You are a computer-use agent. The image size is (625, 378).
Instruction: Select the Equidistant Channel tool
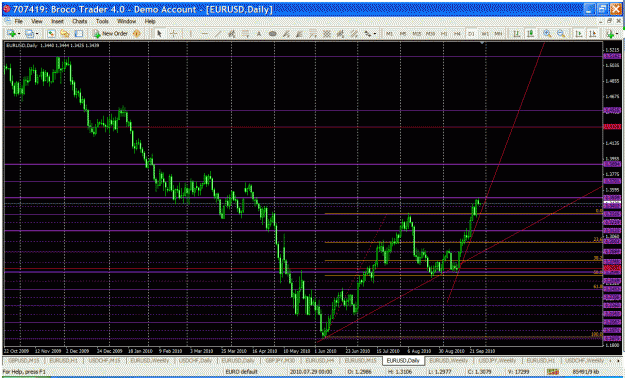tap(232, 34)
